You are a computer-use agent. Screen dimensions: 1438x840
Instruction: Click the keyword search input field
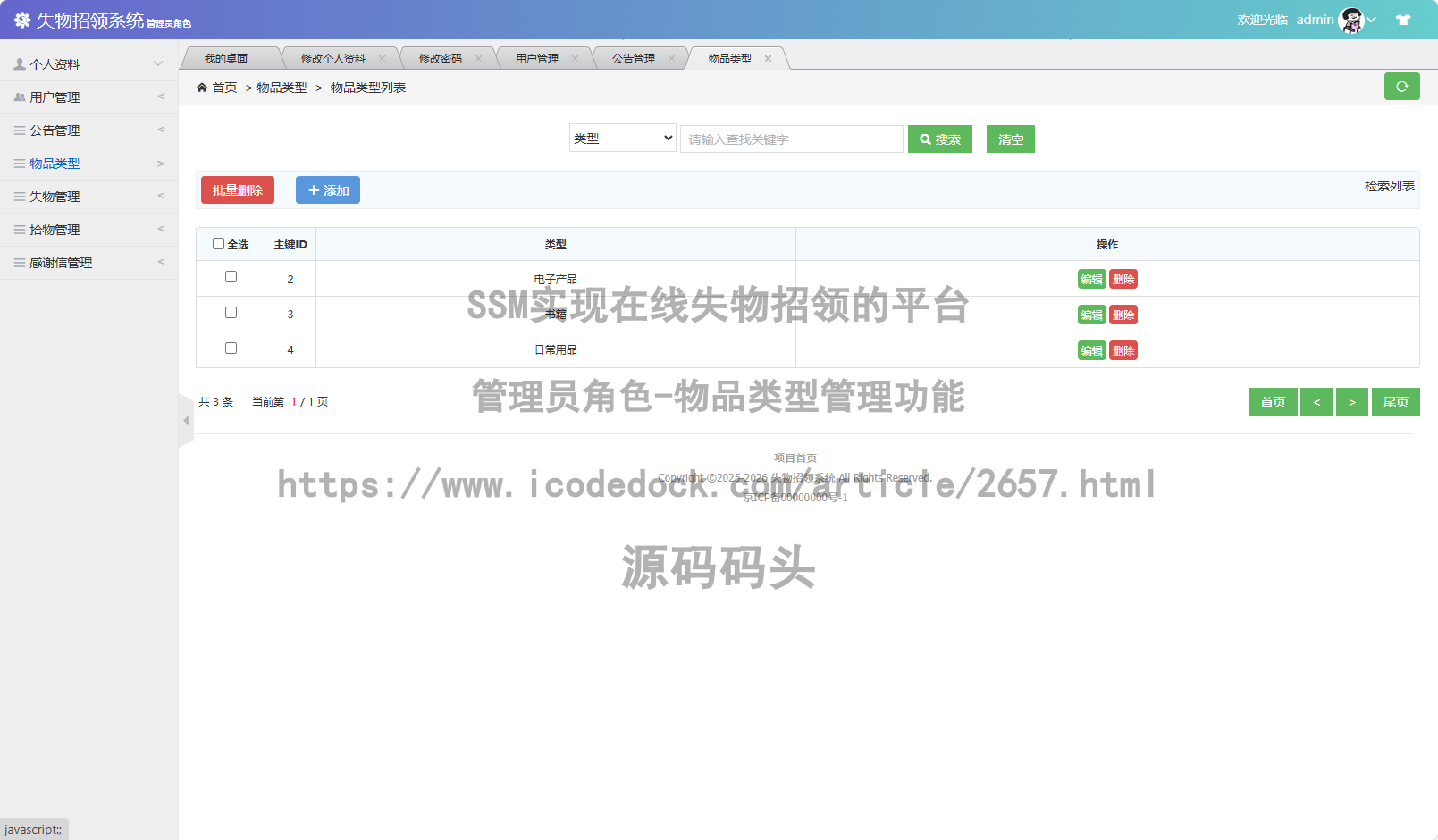click(x=791, y=139)
